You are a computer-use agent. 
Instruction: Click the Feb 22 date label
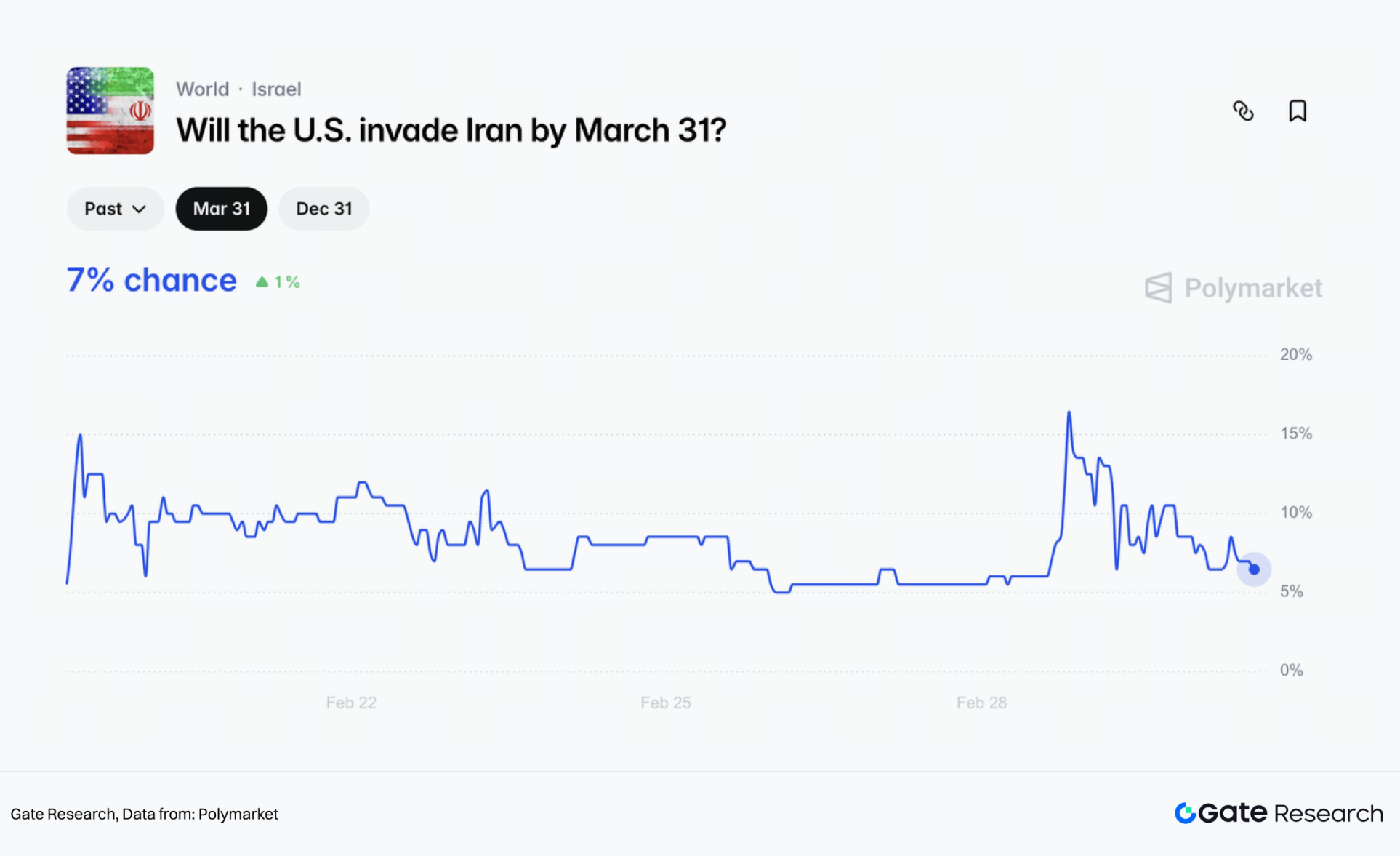tap(351, 703)
